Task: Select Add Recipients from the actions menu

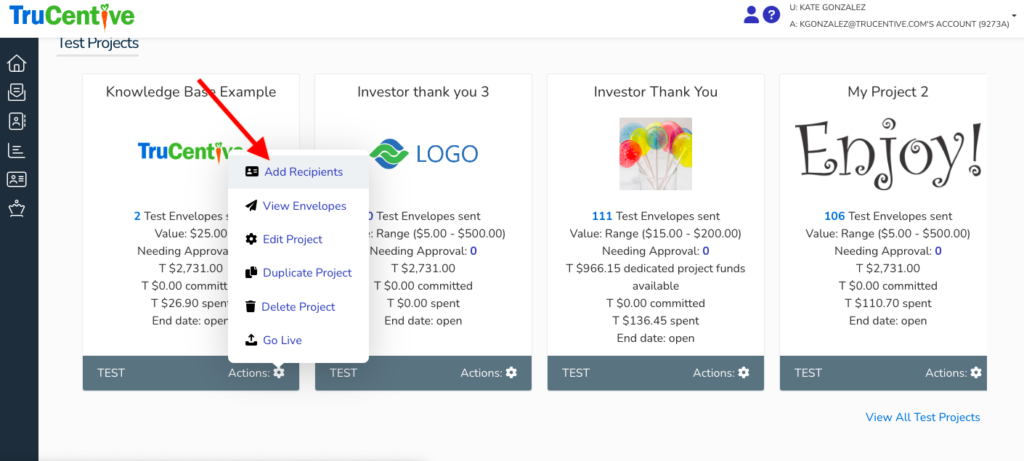Action: [x=303, y=172]
